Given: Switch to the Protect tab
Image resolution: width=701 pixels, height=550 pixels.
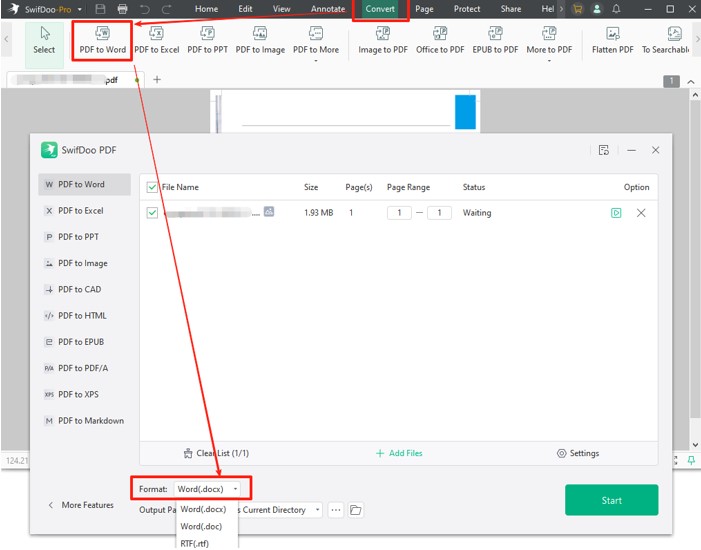Looking at the screenshot, I should click(x=467, y=9).
